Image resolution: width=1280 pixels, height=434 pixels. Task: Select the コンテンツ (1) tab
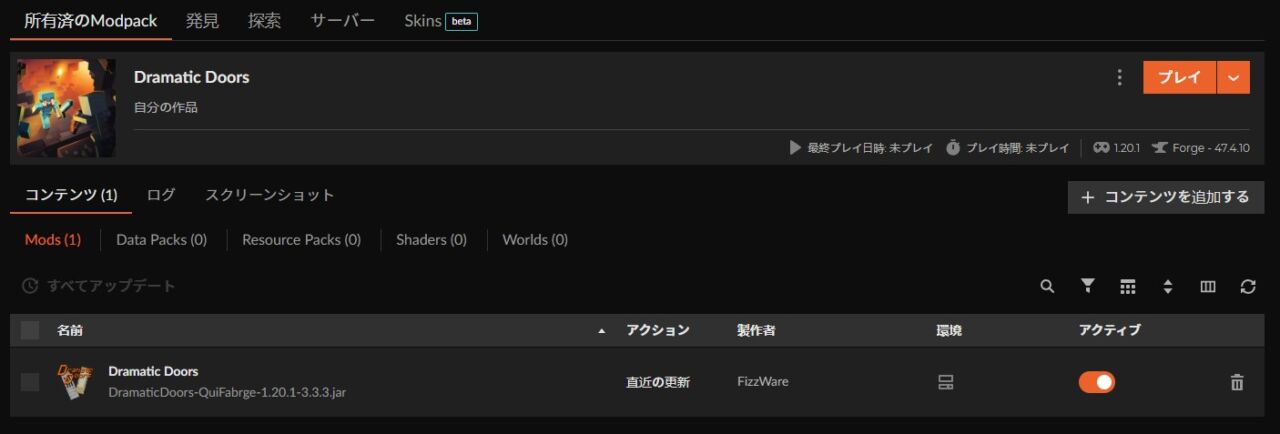pos(71,195)
